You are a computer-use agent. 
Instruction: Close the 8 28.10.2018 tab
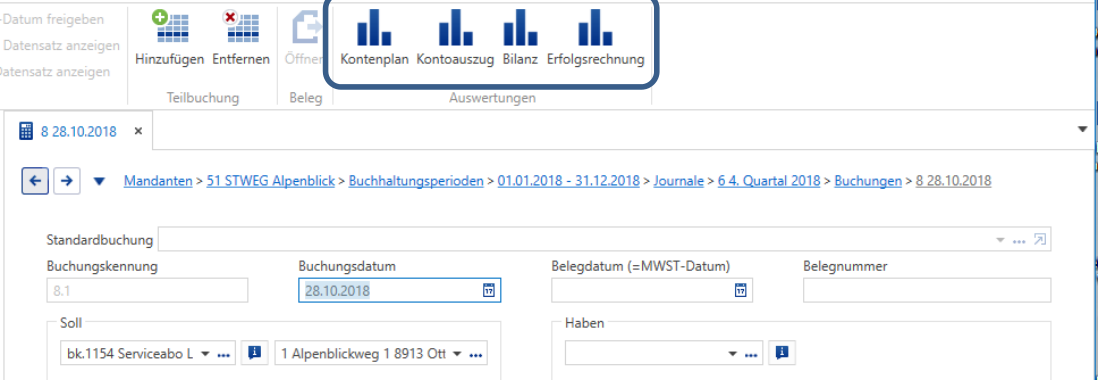click(x=139, y=132)
